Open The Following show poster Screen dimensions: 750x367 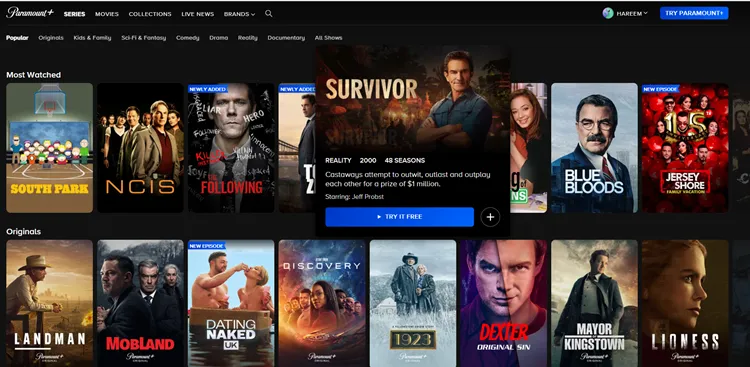(231, 148)
